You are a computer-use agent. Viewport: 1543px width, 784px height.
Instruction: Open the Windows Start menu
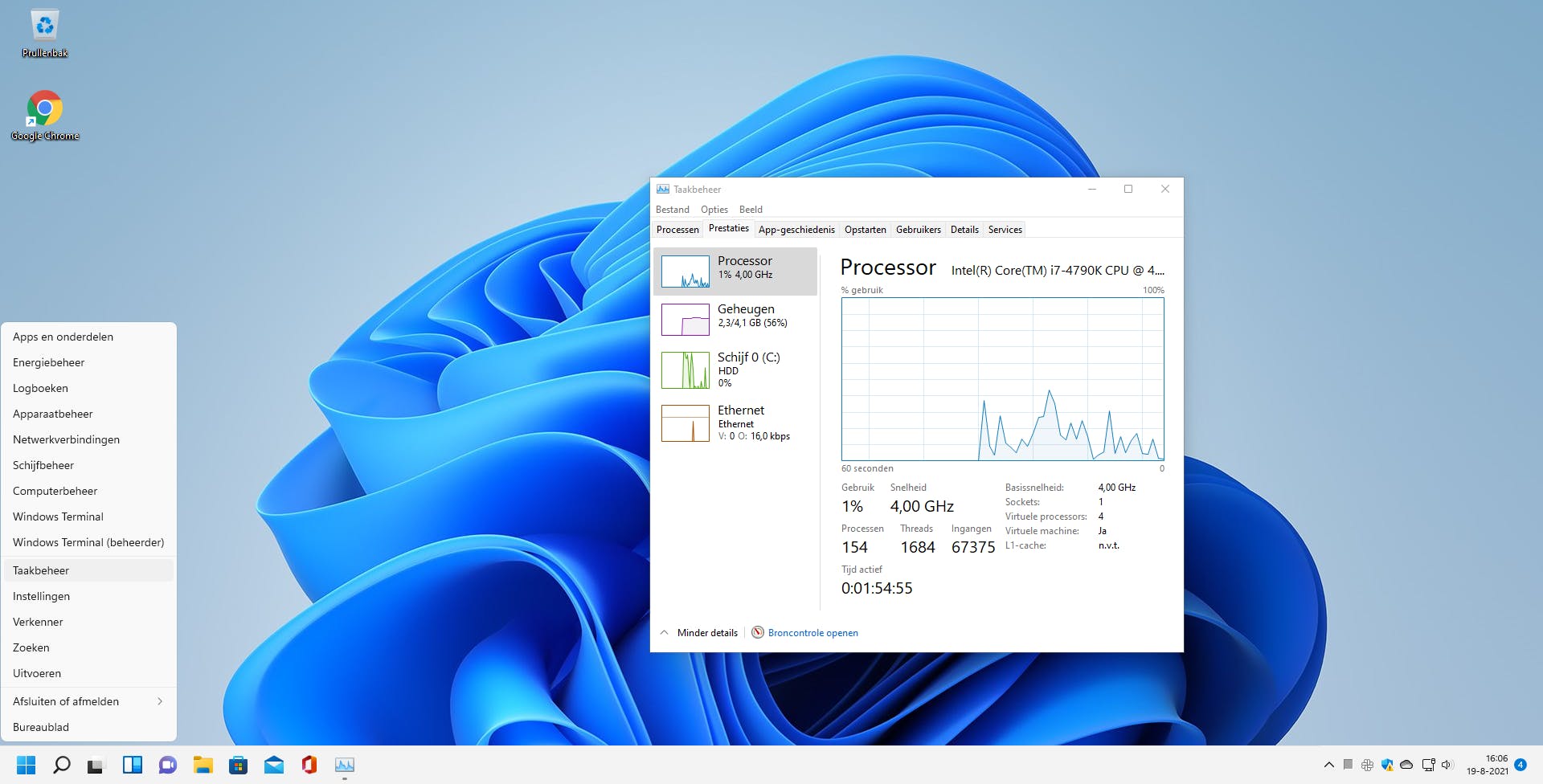pos(27,765)
